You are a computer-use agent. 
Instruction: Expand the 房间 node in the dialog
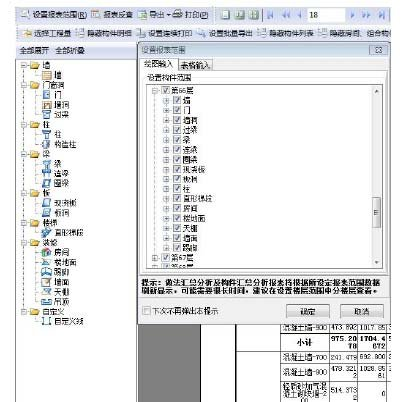166,209
